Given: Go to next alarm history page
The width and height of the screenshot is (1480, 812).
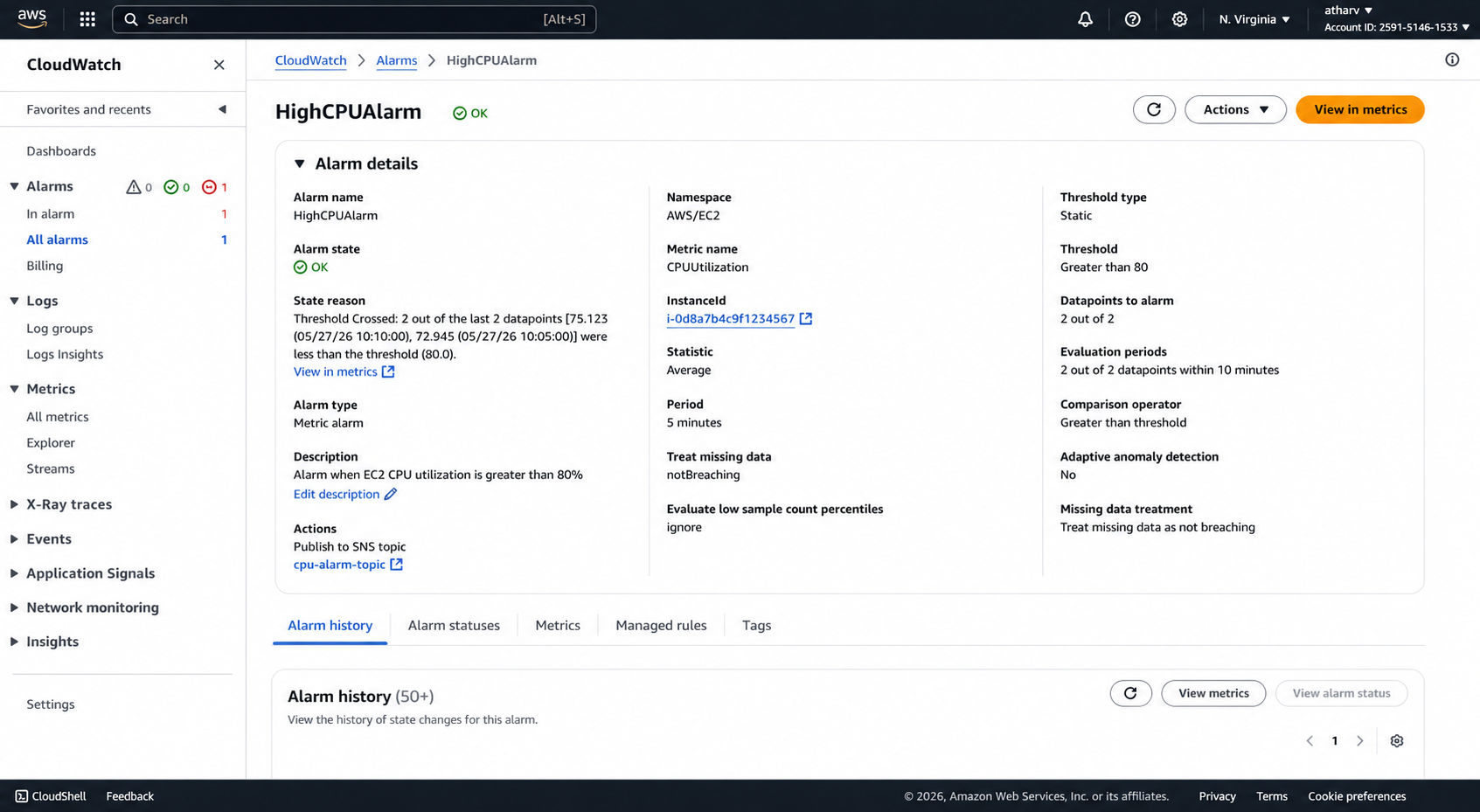Looking at the screenshot, I should pyautogui.click(x=1360, y=740).
